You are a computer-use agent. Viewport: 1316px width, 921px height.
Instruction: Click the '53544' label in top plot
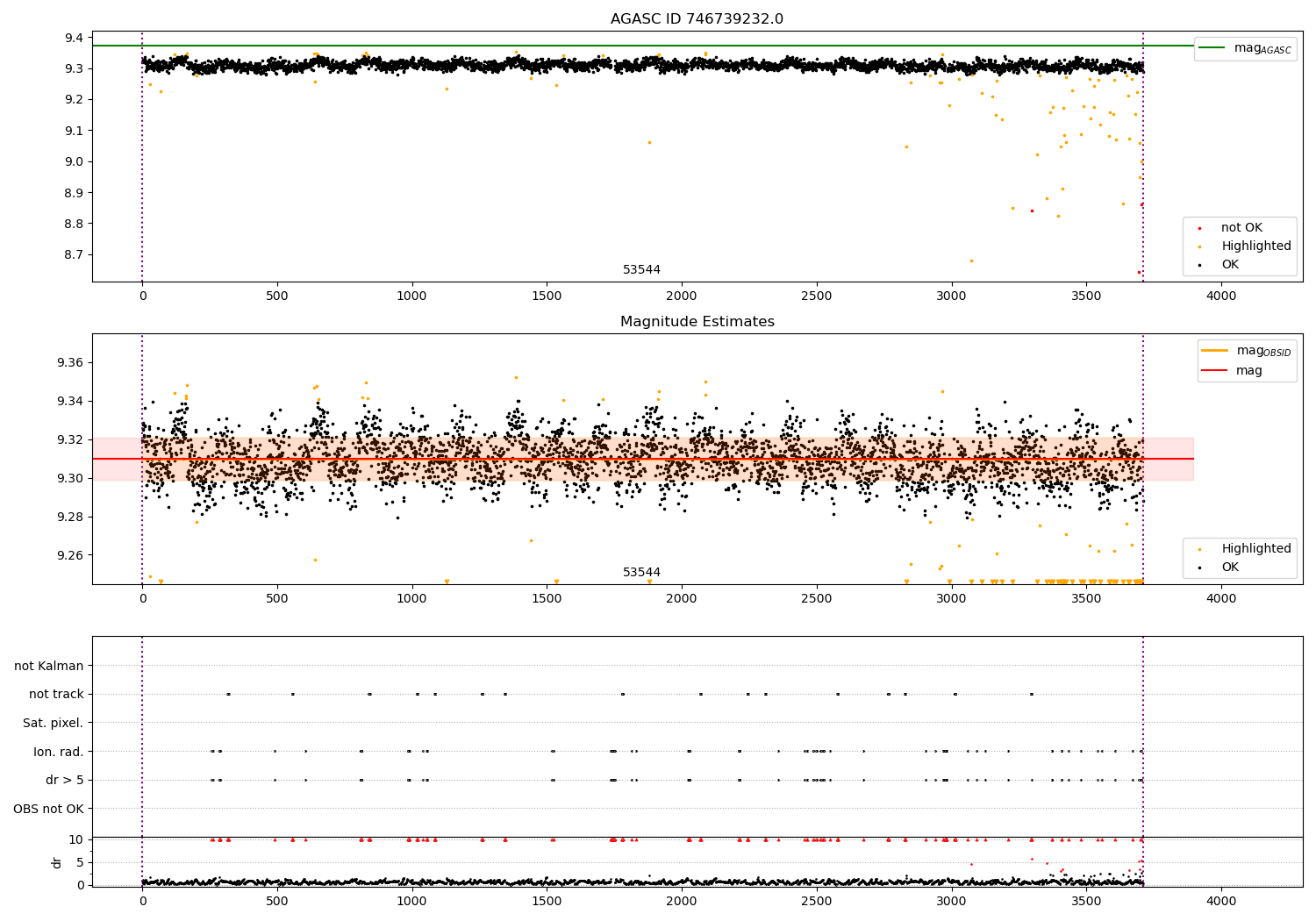(x=641, y=270)
